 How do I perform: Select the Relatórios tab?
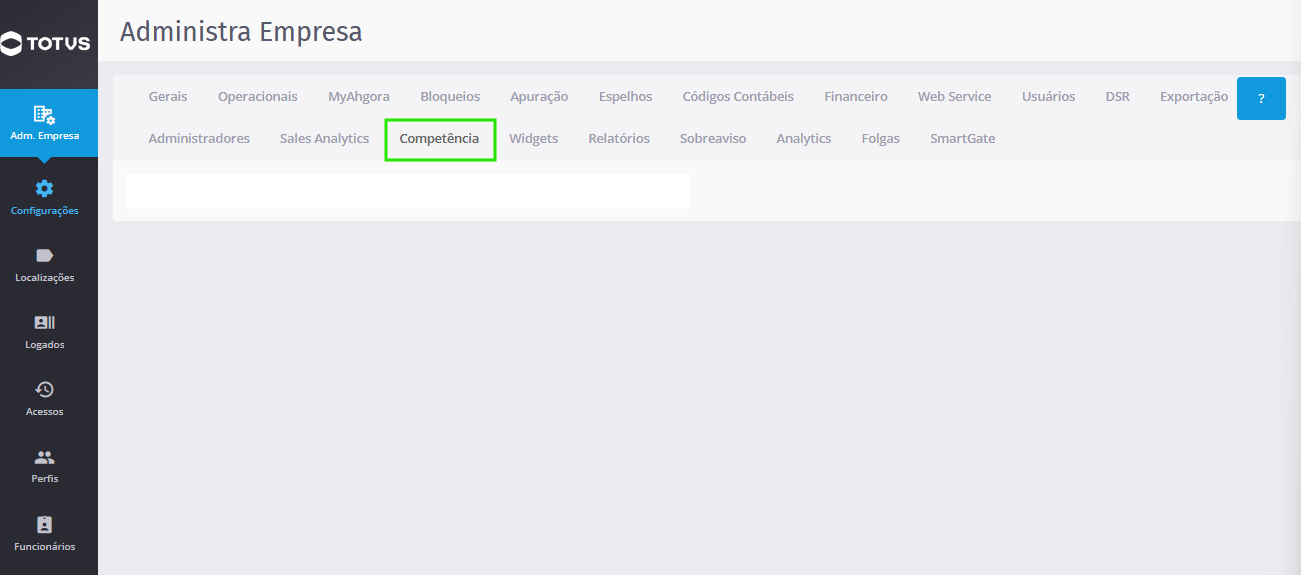[619, 138]
